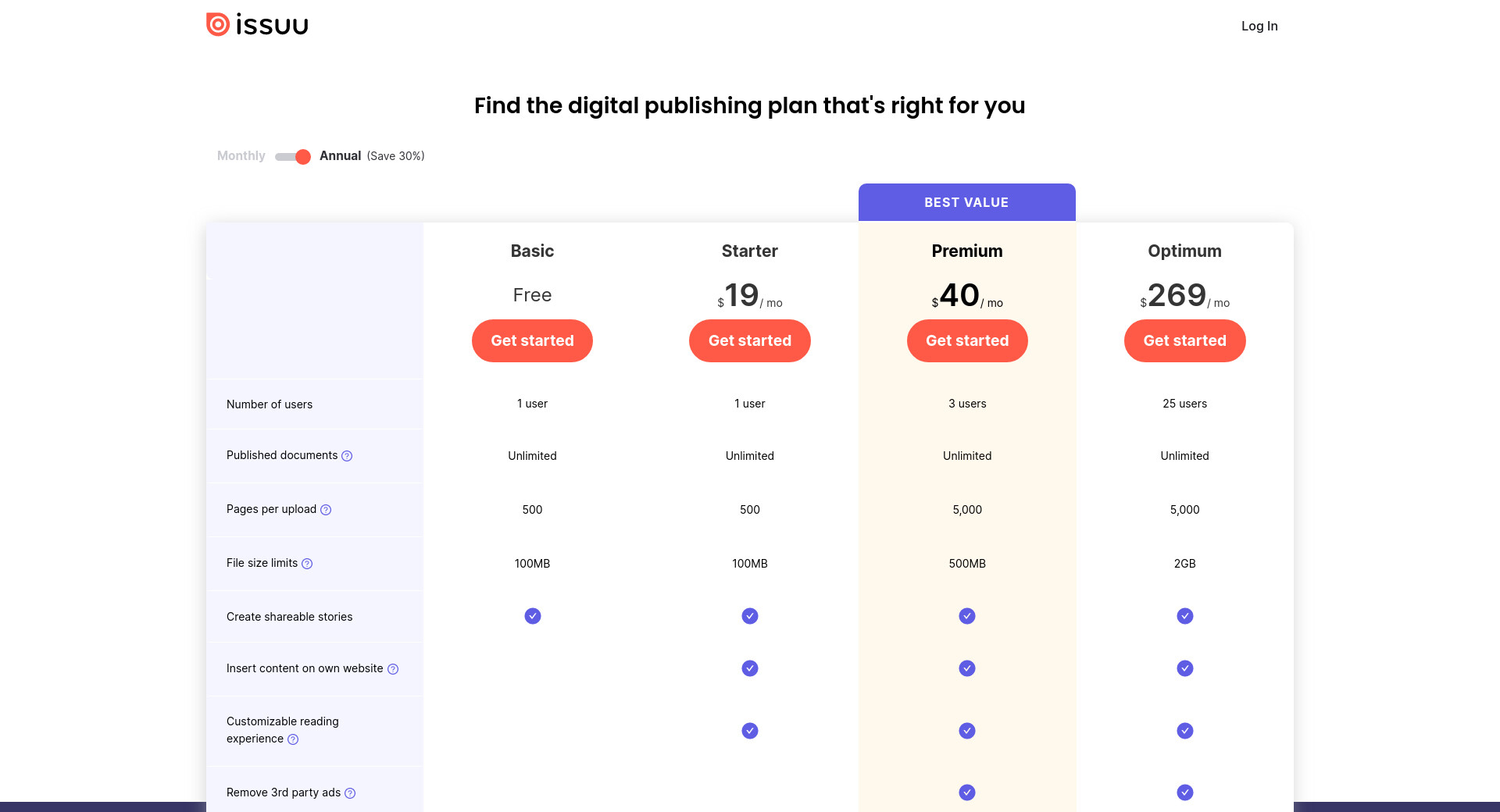The height and width of the screenshot is (812, 1500).
Task: Click Basic plan shareable stories checkmark
Action: pos(532,616)
